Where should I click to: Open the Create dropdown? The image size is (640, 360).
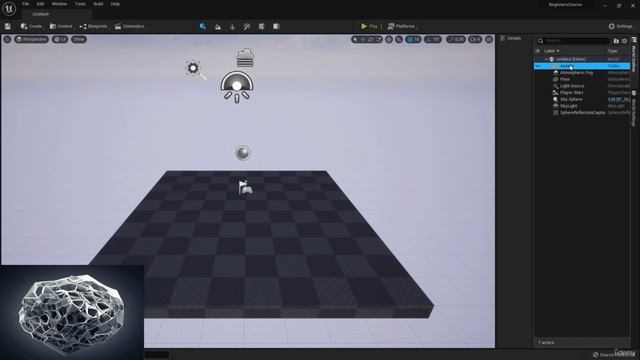point(32,27)
